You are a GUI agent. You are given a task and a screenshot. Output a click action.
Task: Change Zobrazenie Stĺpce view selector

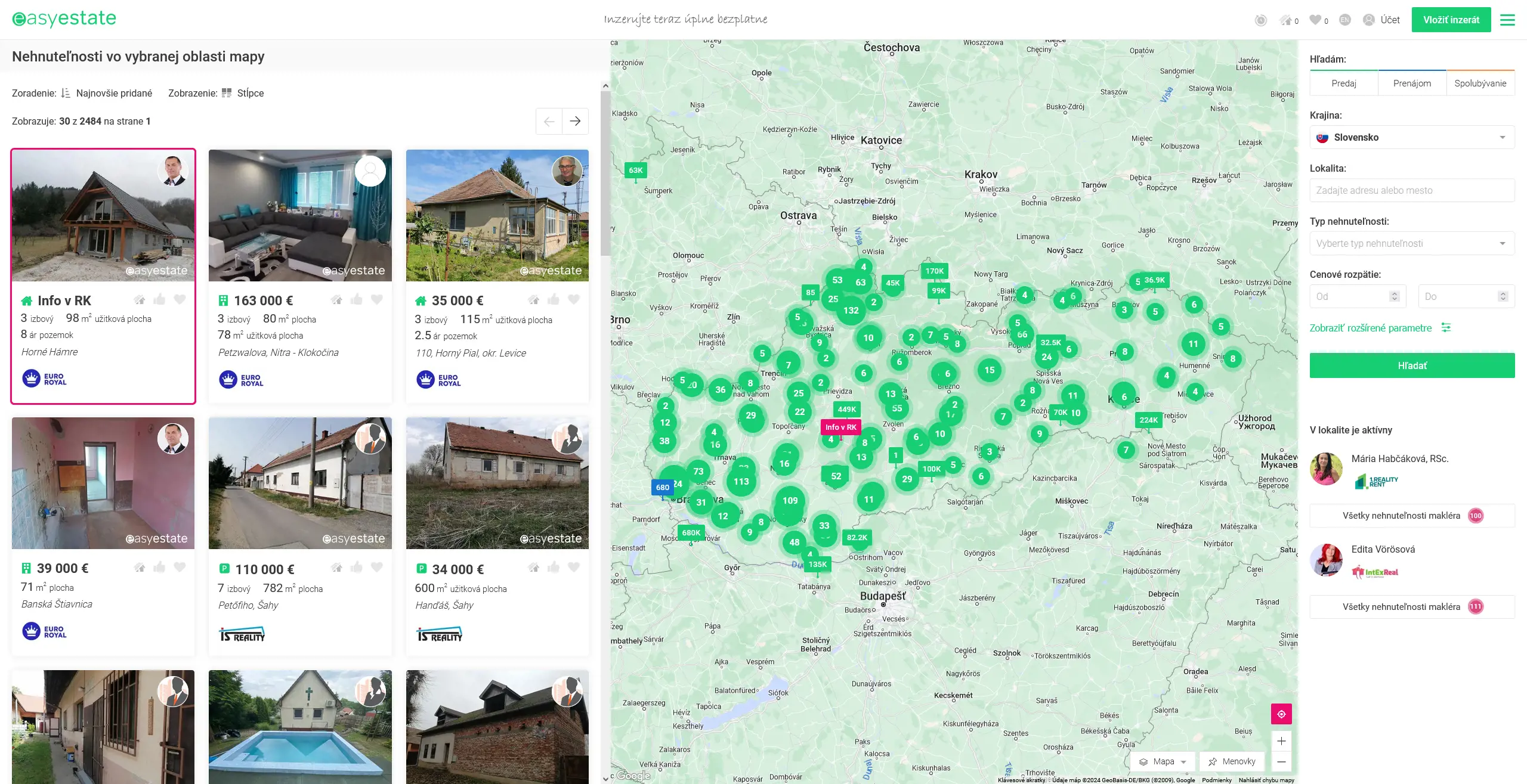(243, 93)
